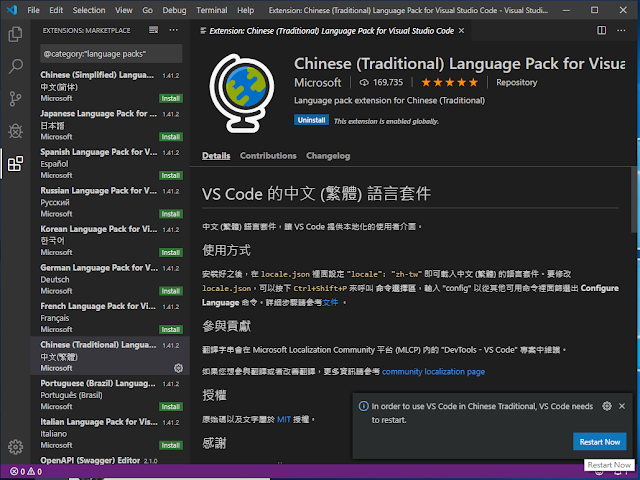
Task: Click Restart Now button in notification
Action: 600,442
